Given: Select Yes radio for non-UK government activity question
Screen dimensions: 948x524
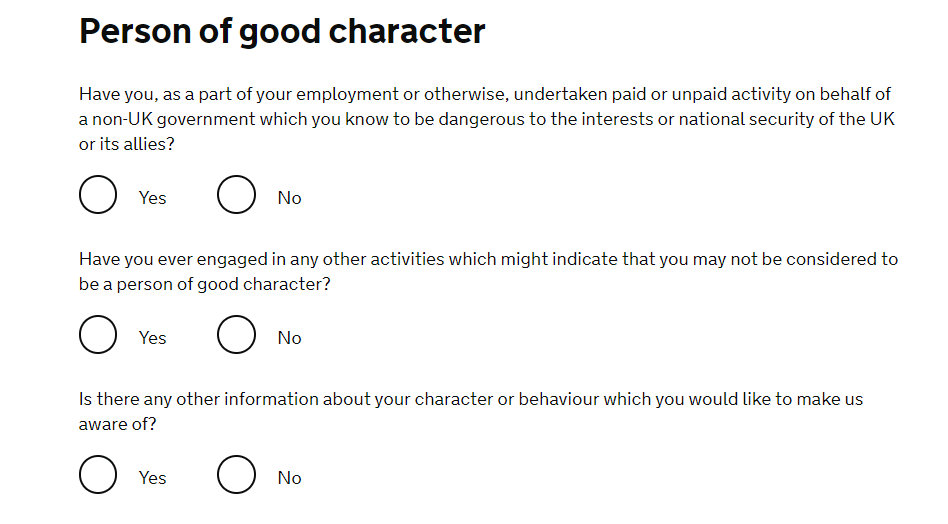Looking at the screenshot, I should pos(98,195).
